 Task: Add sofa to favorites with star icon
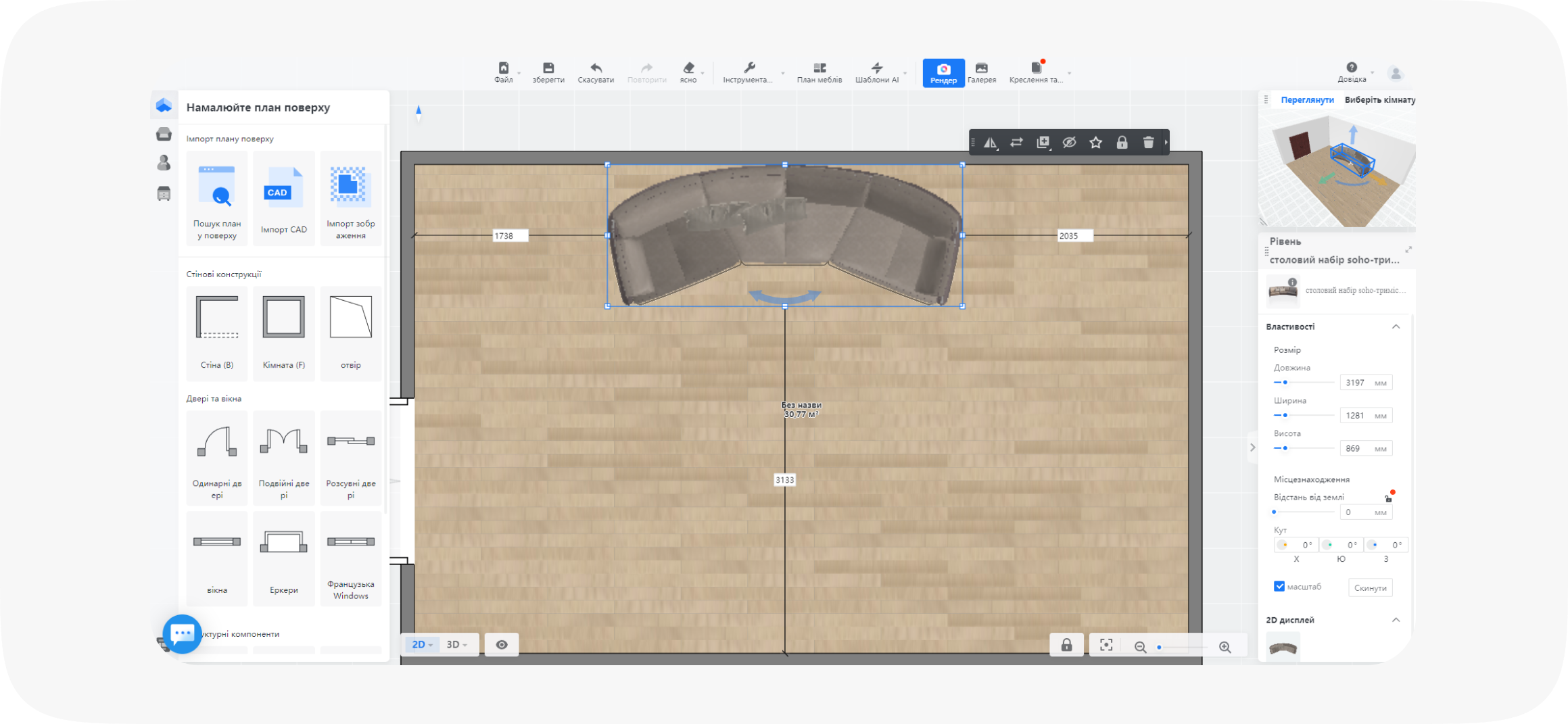[x=1095, y=143]
